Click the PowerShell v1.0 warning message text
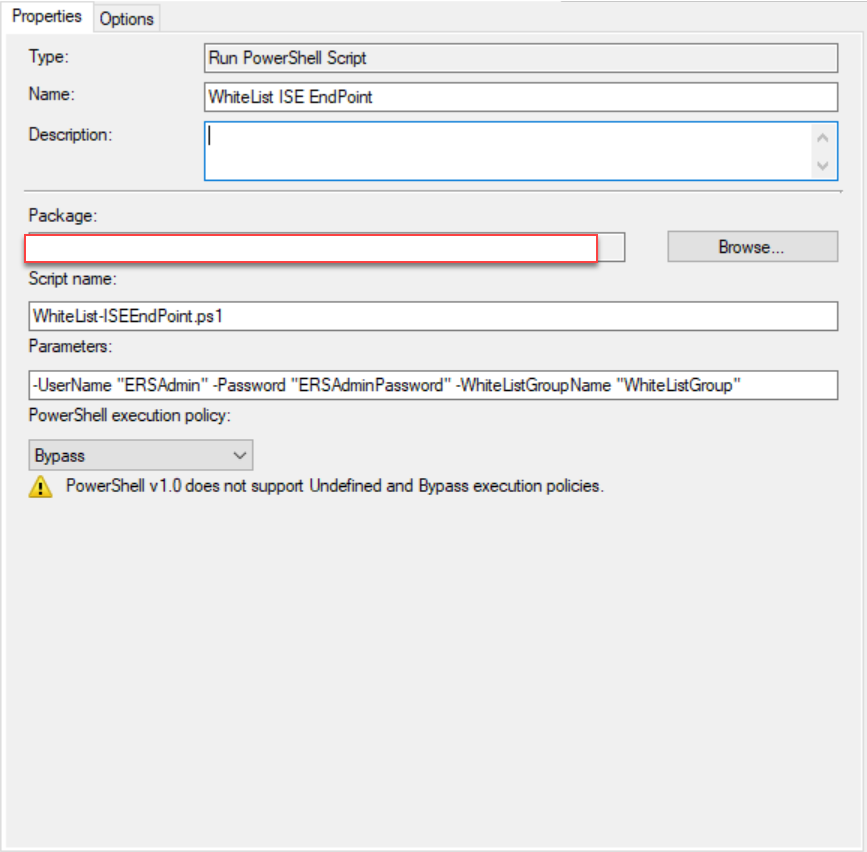This screenshot has height=852, width=867. [x=335, y=486]
